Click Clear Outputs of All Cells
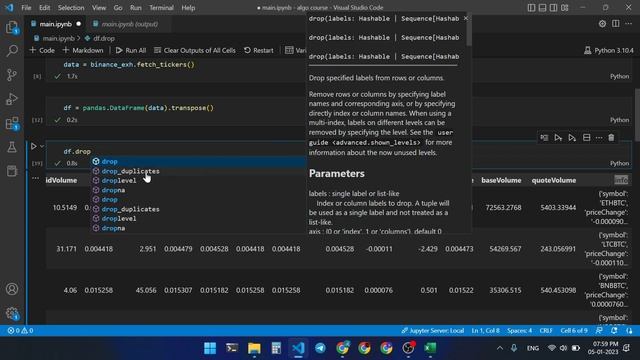This screenshot has width=640, height=360. tap(195, 50)
